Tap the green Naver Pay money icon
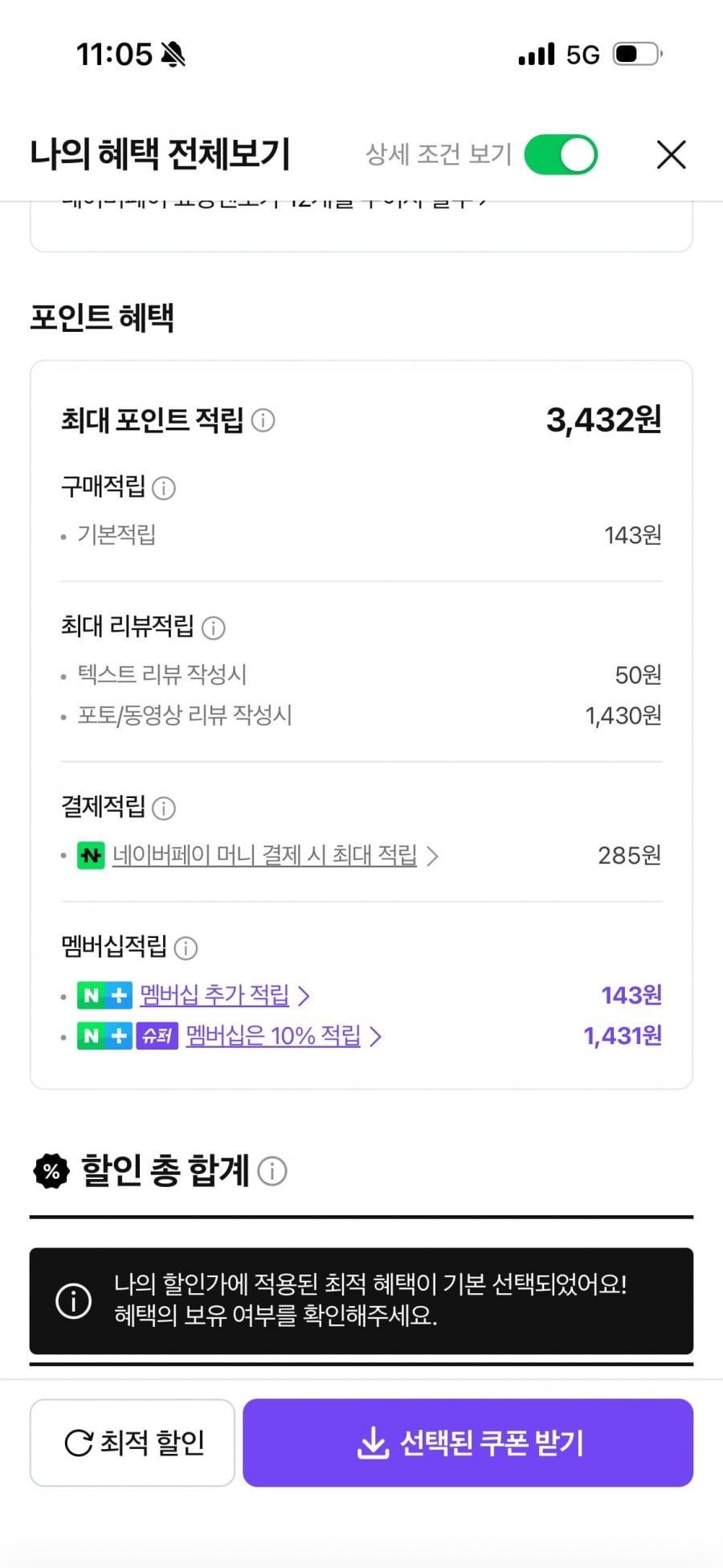 [x=91, y=855]
